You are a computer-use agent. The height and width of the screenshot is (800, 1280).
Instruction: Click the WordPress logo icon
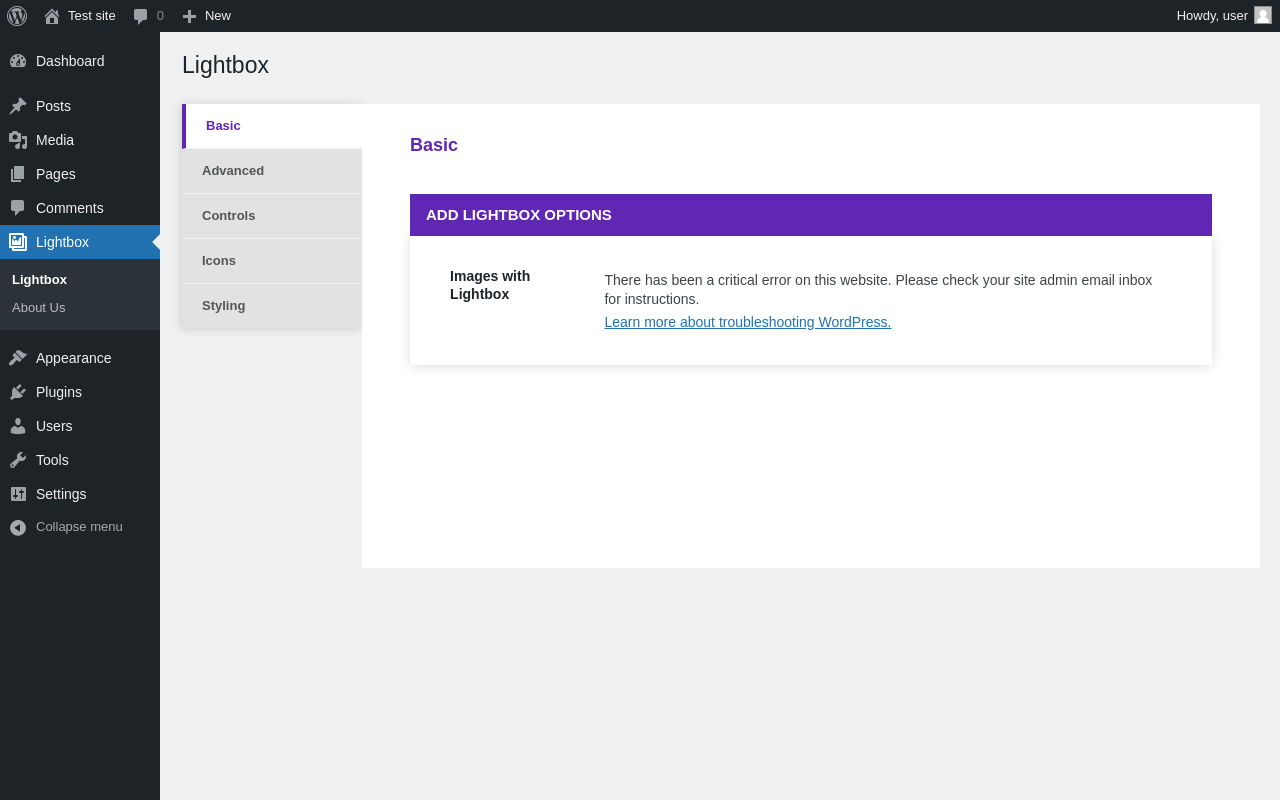(17, 16)
